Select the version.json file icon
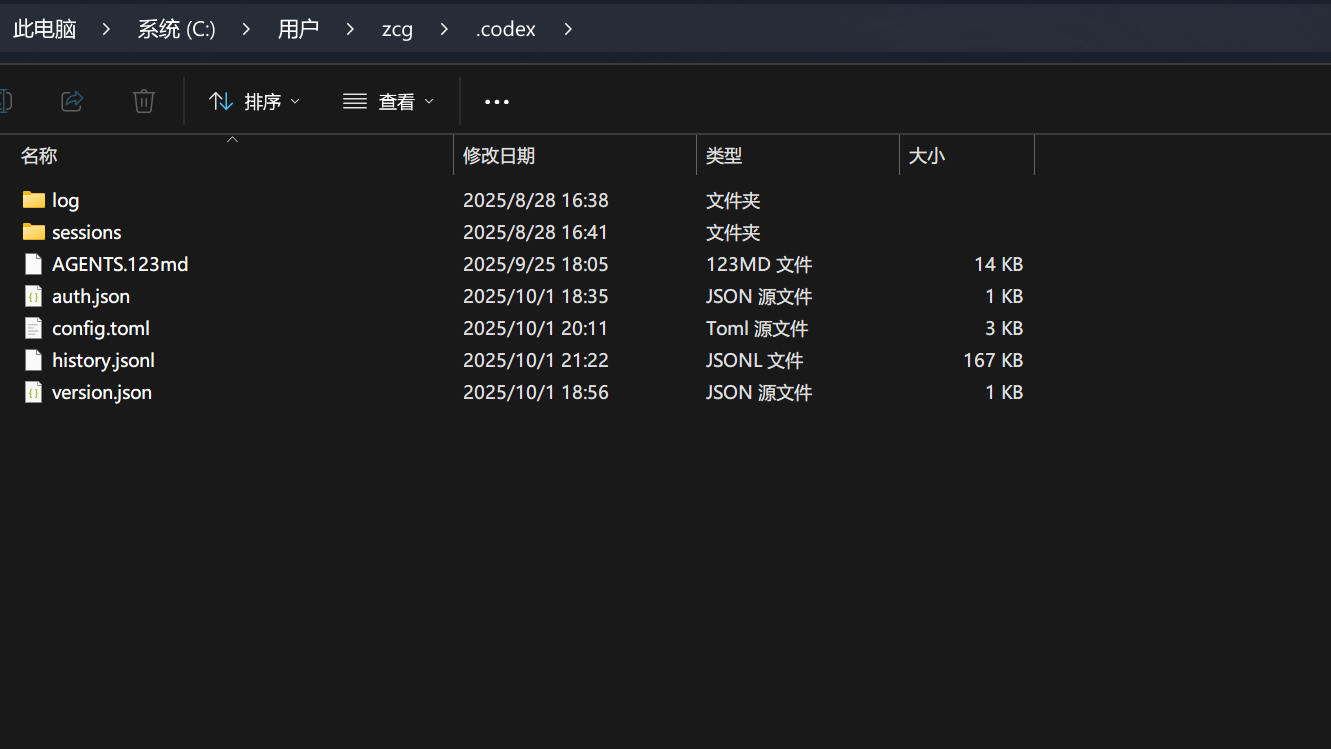 pyautogui.click(x=34, y=392)
